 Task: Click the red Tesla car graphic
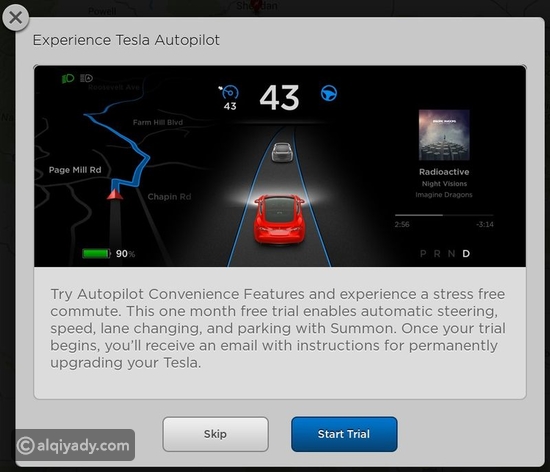click(x=280, y=219)
